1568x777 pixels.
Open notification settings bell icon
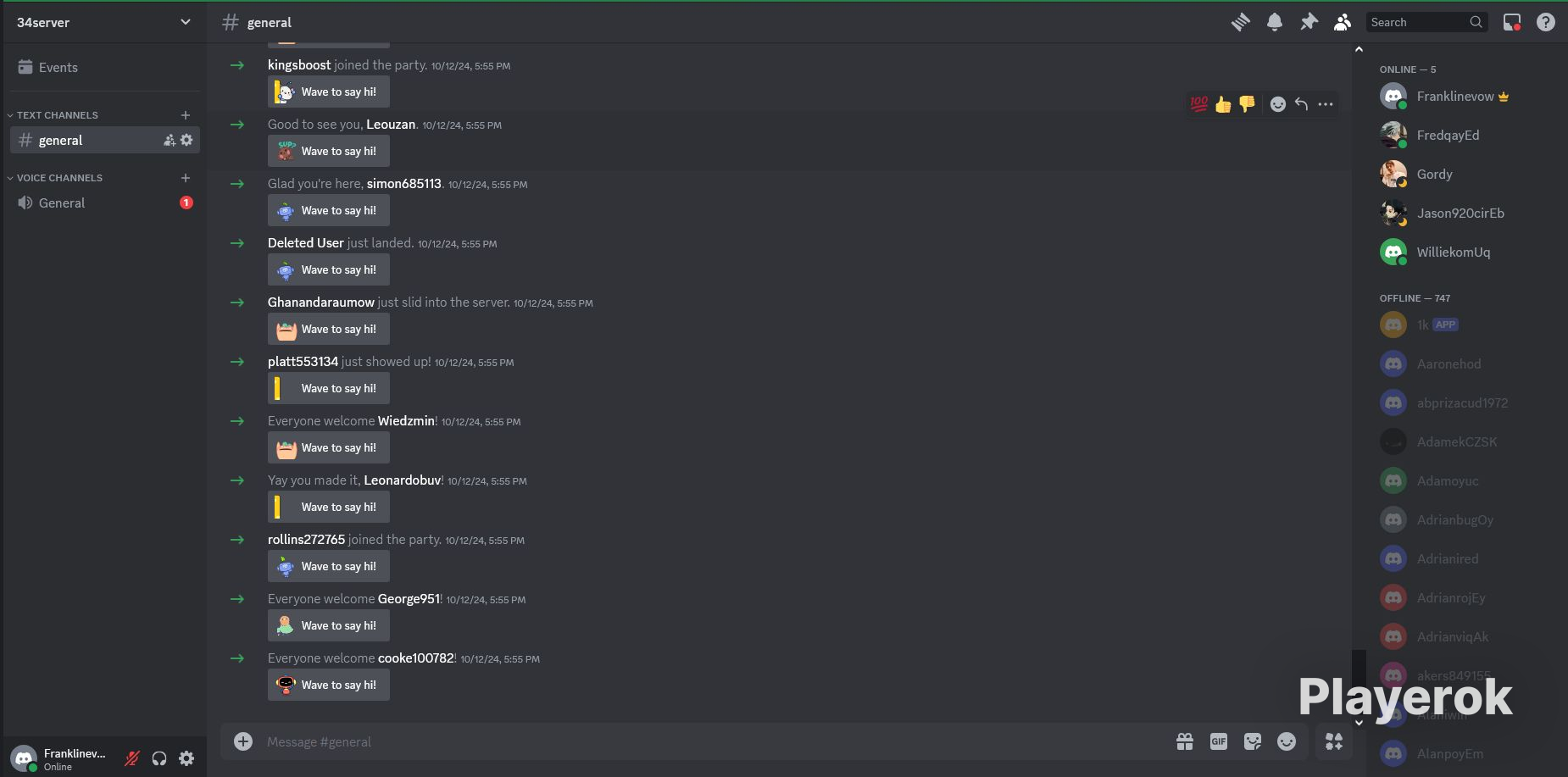click(1274, 22)
